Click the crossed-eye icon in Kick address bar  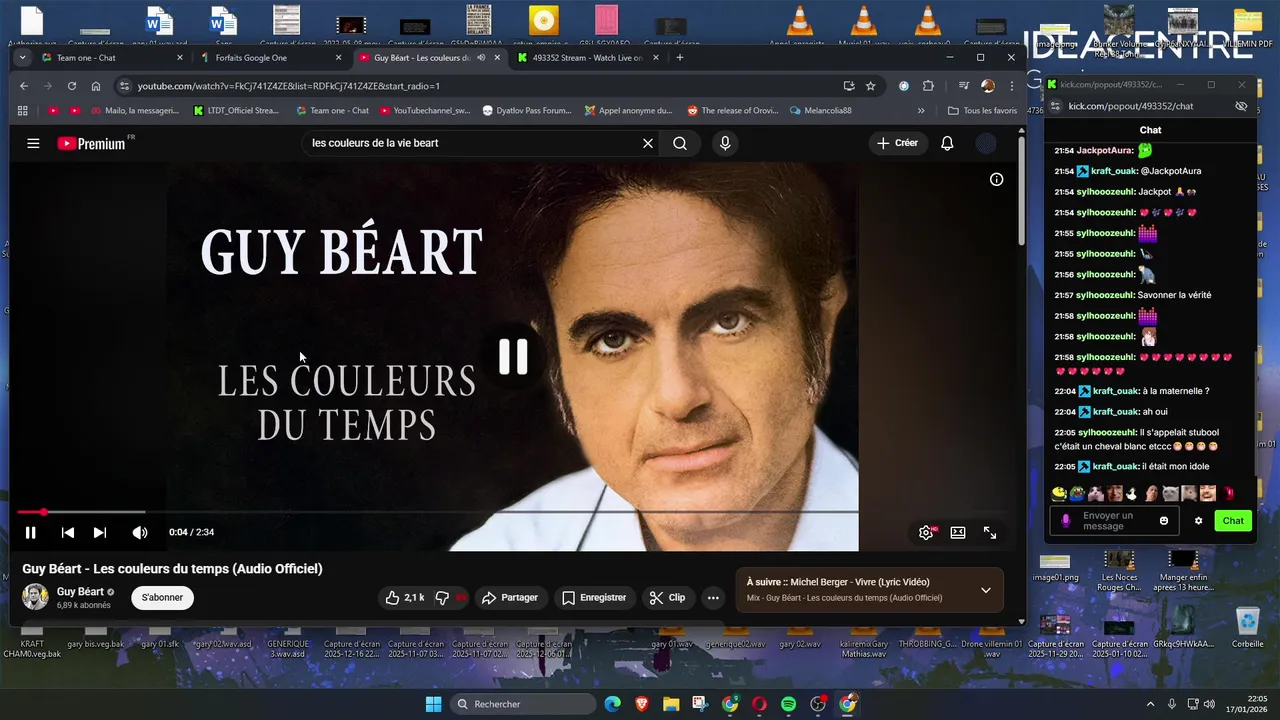pyautogui.click(x=1241, y=106)
